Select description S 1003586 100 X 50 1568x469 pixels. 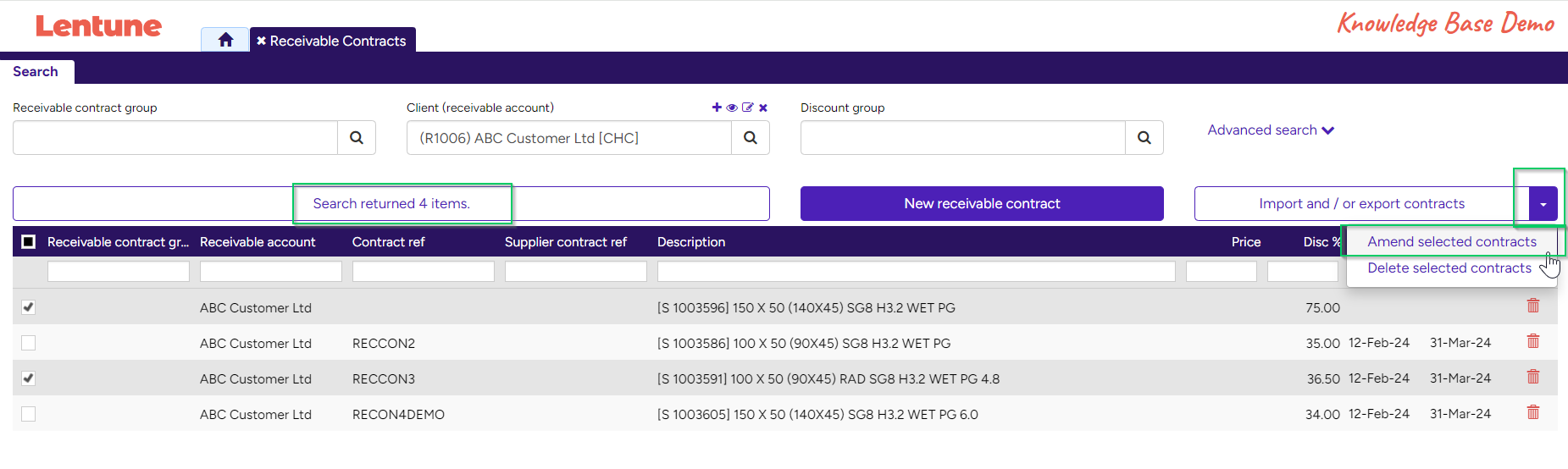(x=804, y=343)
